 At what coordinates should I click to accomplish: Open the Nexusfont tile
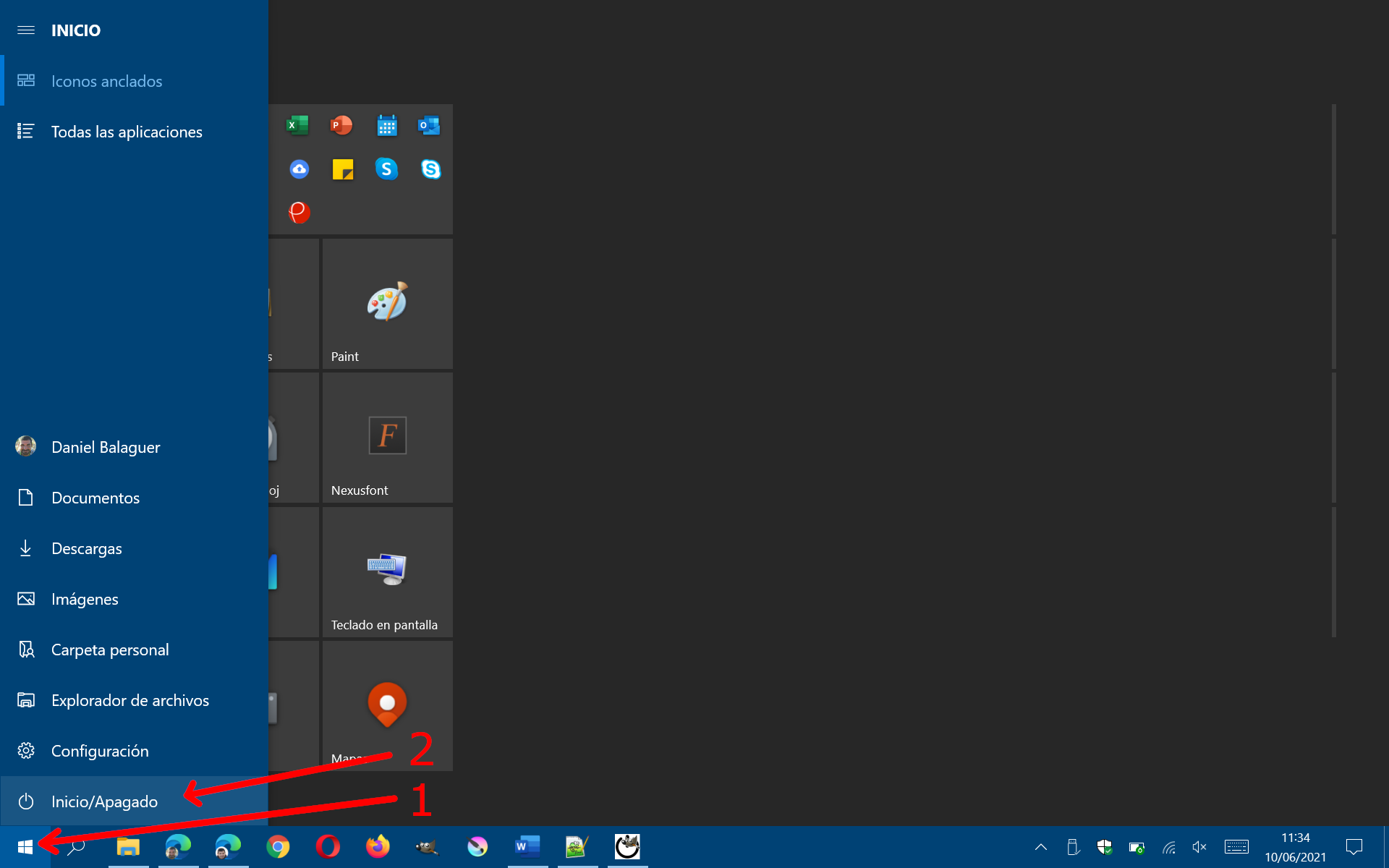tap(387, 438)
